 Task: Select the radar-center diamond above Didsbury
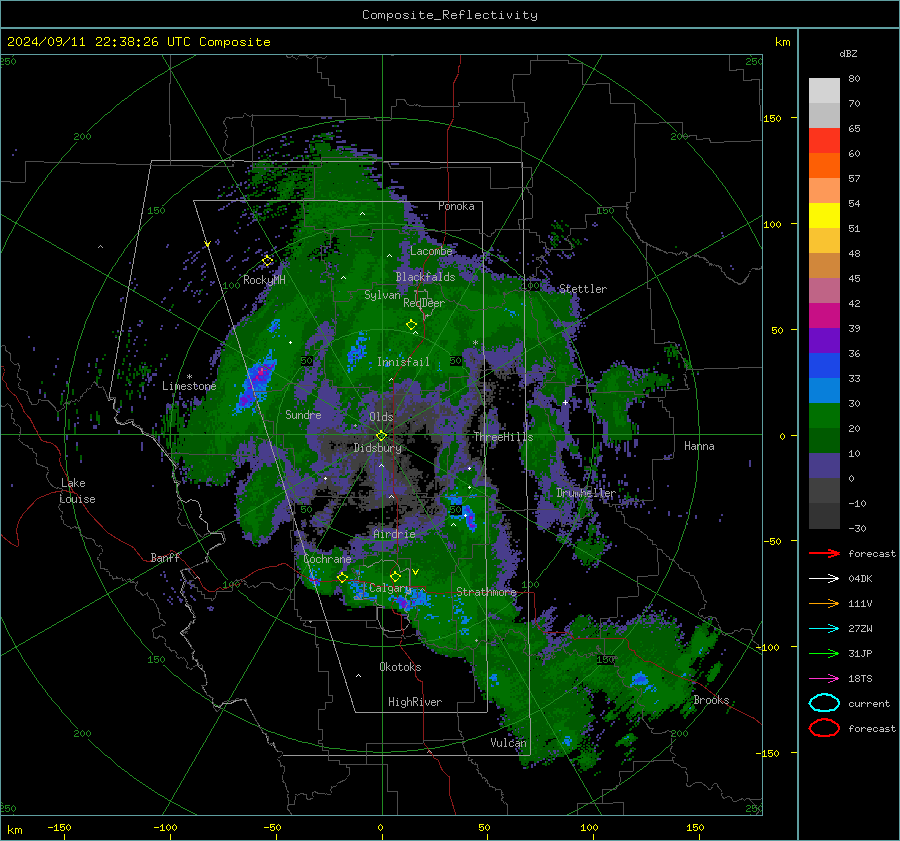point(381,436)
